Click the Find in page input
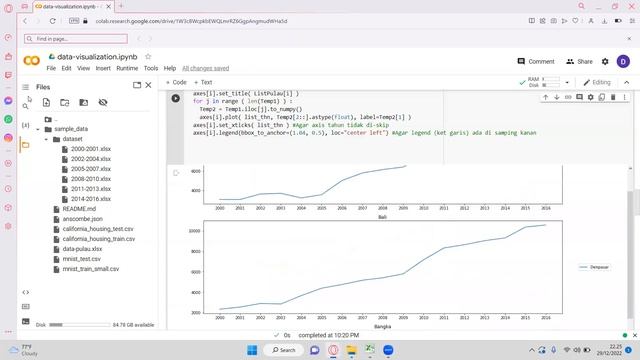This screenshot has height=360, width=640. click(x=76, y=39)
